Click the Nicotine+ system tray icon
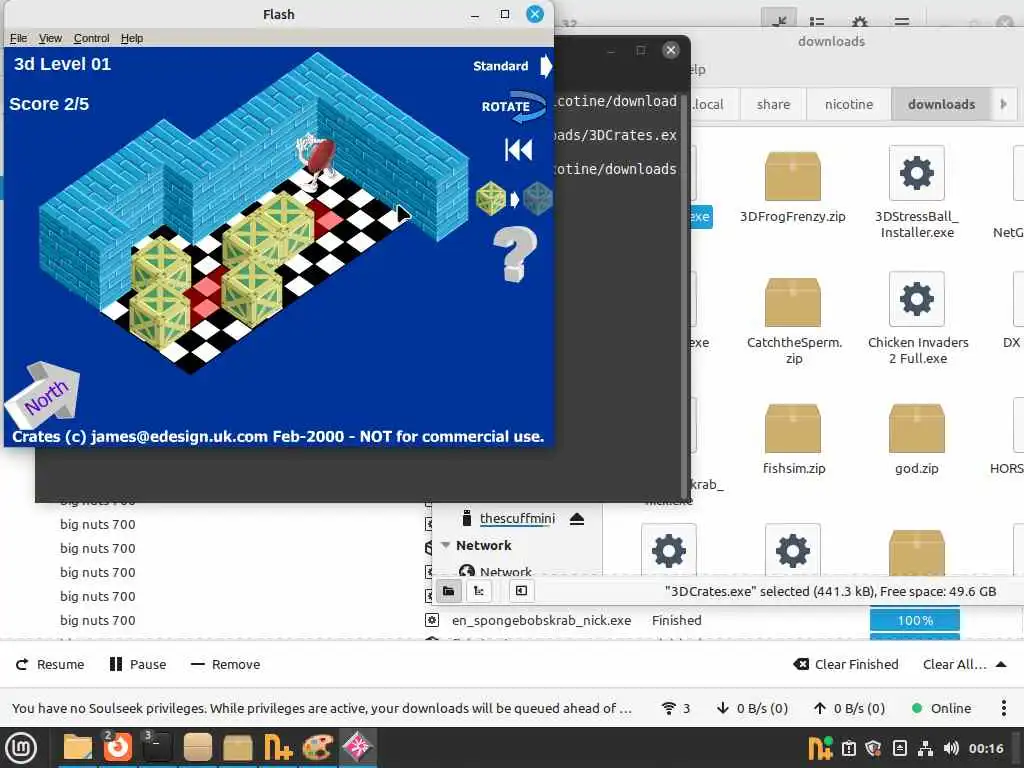1024x768 pixels. (821, 748)
